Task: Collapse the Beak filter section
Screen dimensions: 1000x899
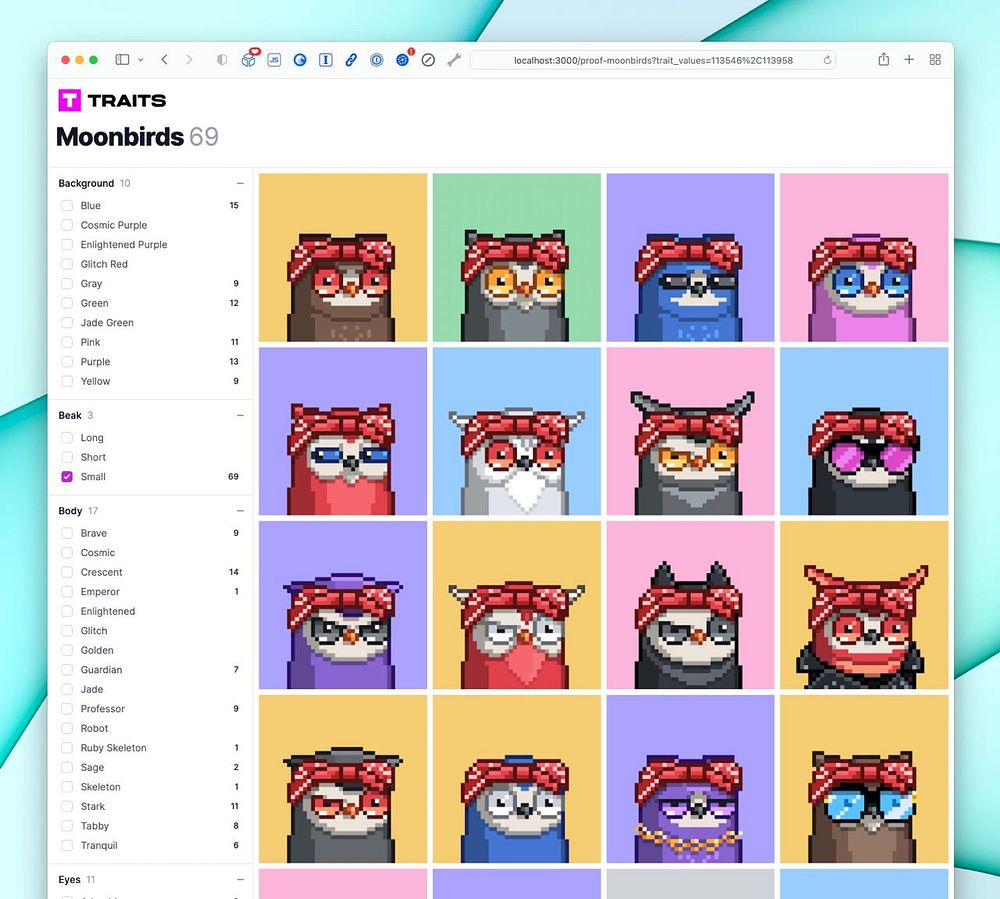Action: 240,415
